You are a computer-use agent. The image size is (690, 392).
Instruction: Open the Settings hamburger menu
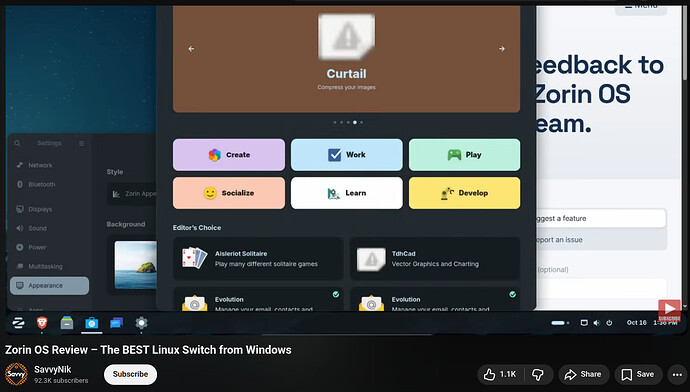pos(81,143)
